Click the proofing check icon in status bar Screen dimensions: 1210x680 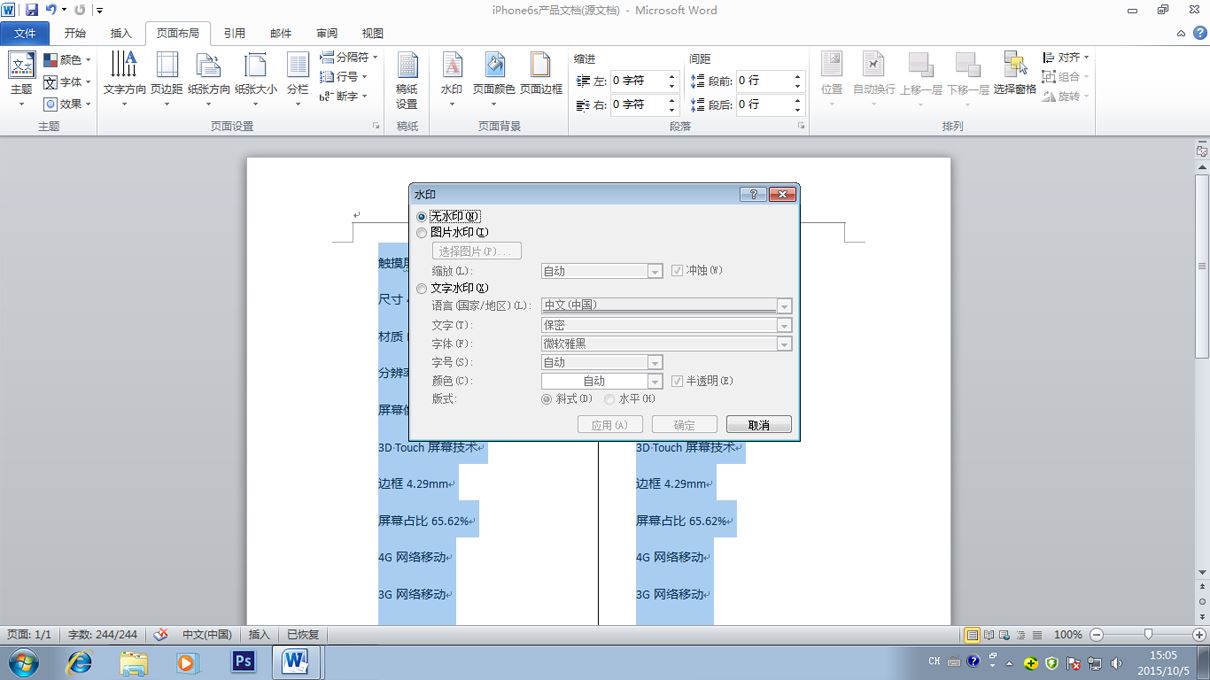point(160,634)
